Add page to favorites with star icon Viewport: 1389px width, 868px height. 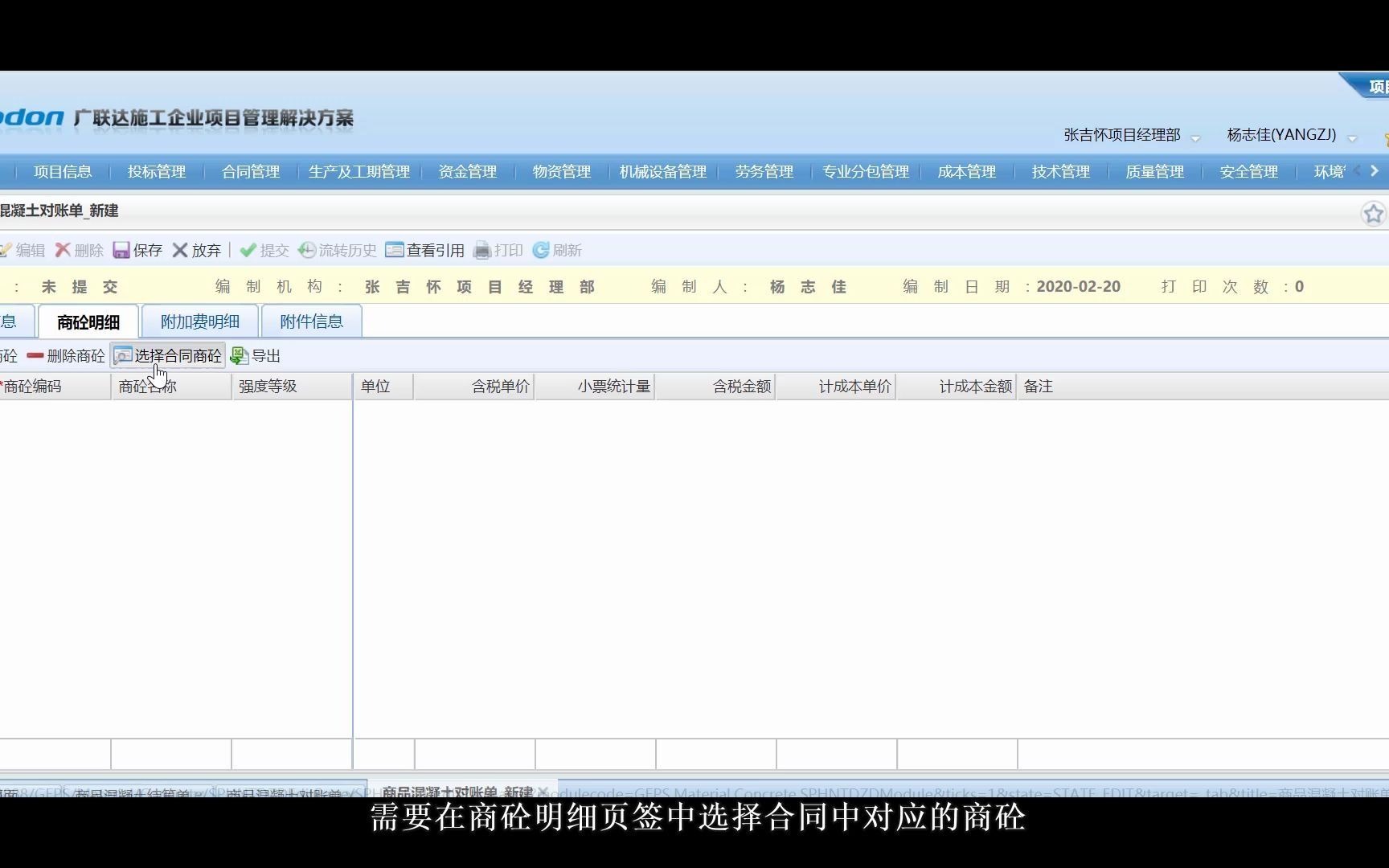pos(1373,214)
